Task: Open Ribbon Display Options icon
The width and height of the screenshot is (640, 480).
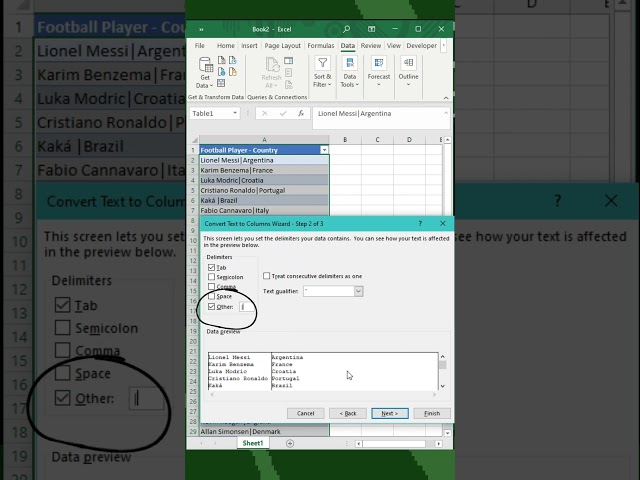Action: coord(371,29)
